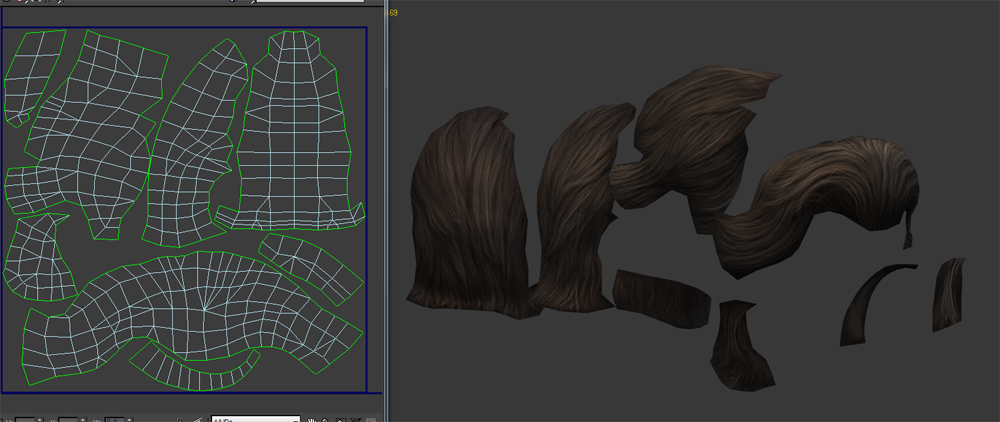Select the tall symmetric UV island with notched top
The image size is (1000, 422).
292,131
